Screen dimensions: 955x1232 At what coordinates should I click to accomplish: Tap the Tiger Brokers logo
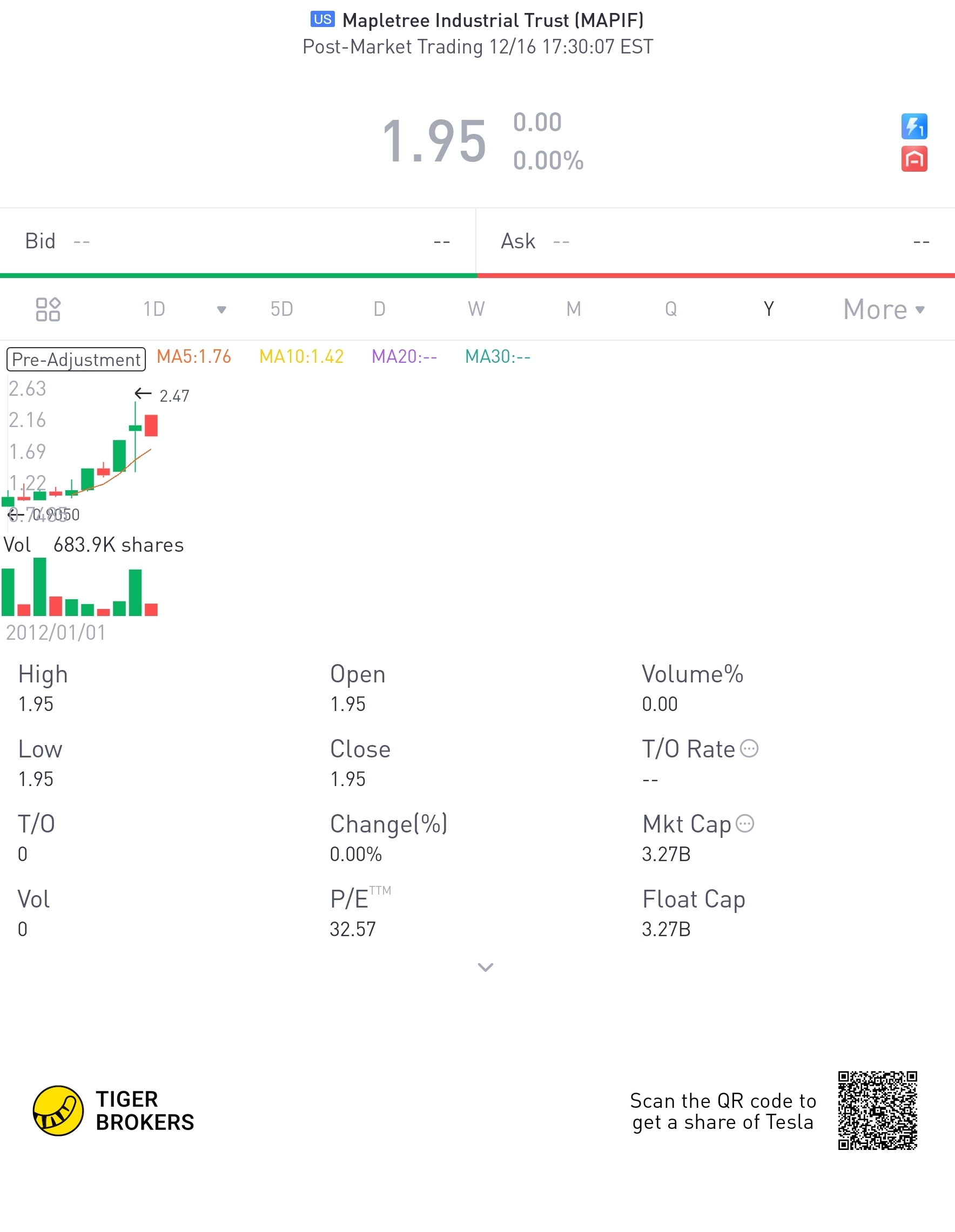(x=113, y=1111)
